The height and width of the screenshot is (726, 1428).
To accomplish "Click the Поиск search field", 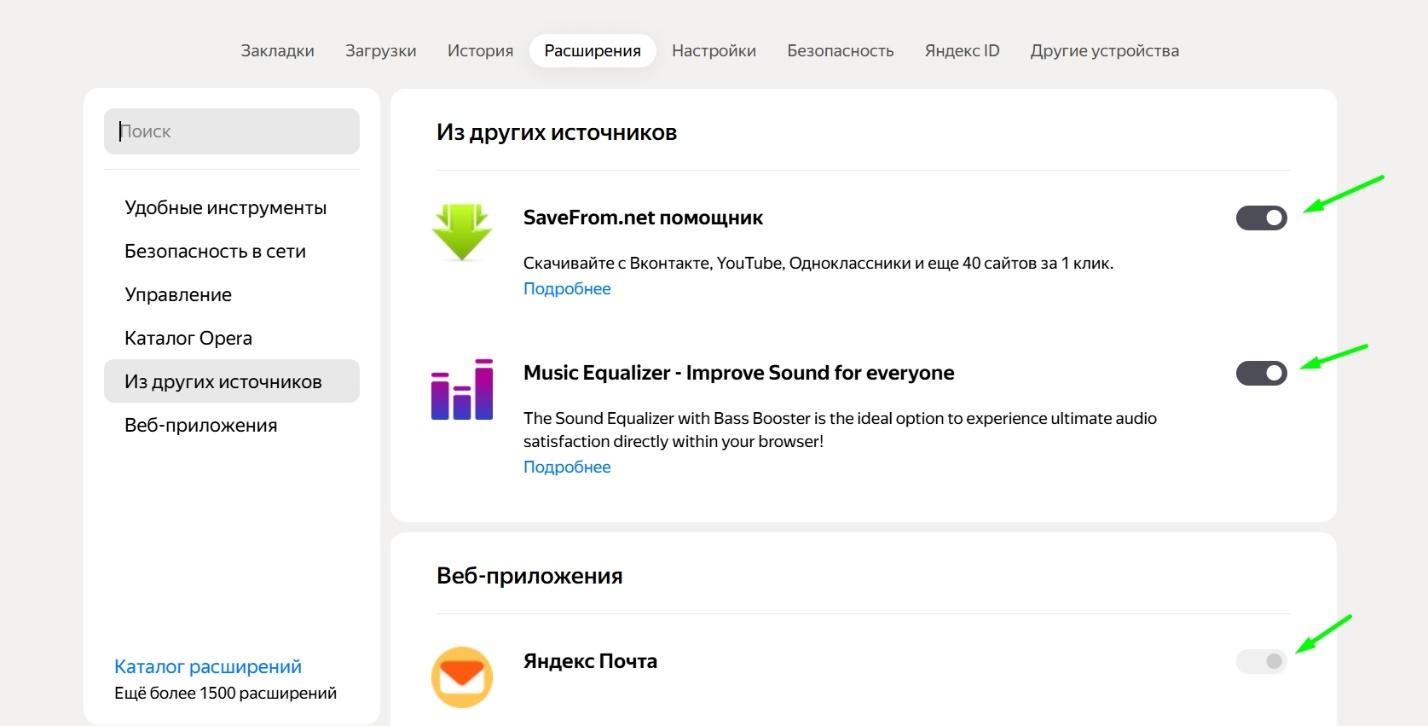I will click(x=232, y=131).
